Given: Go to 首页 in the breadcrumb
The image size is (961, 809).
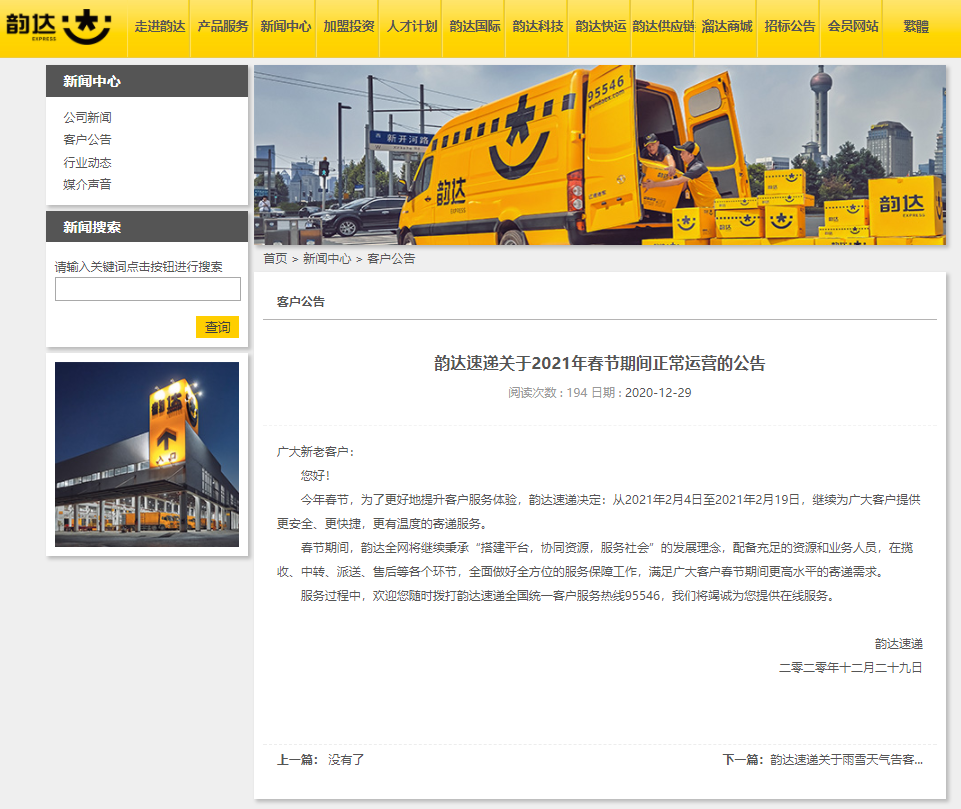Looking at the screenshot, I should click(275, 259).
